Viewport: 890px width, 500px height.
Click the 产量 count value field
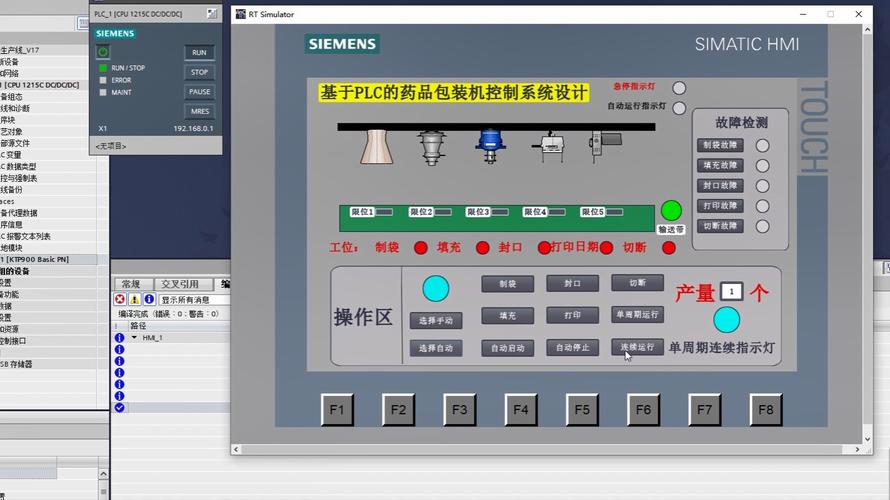(x=731, y=292)
